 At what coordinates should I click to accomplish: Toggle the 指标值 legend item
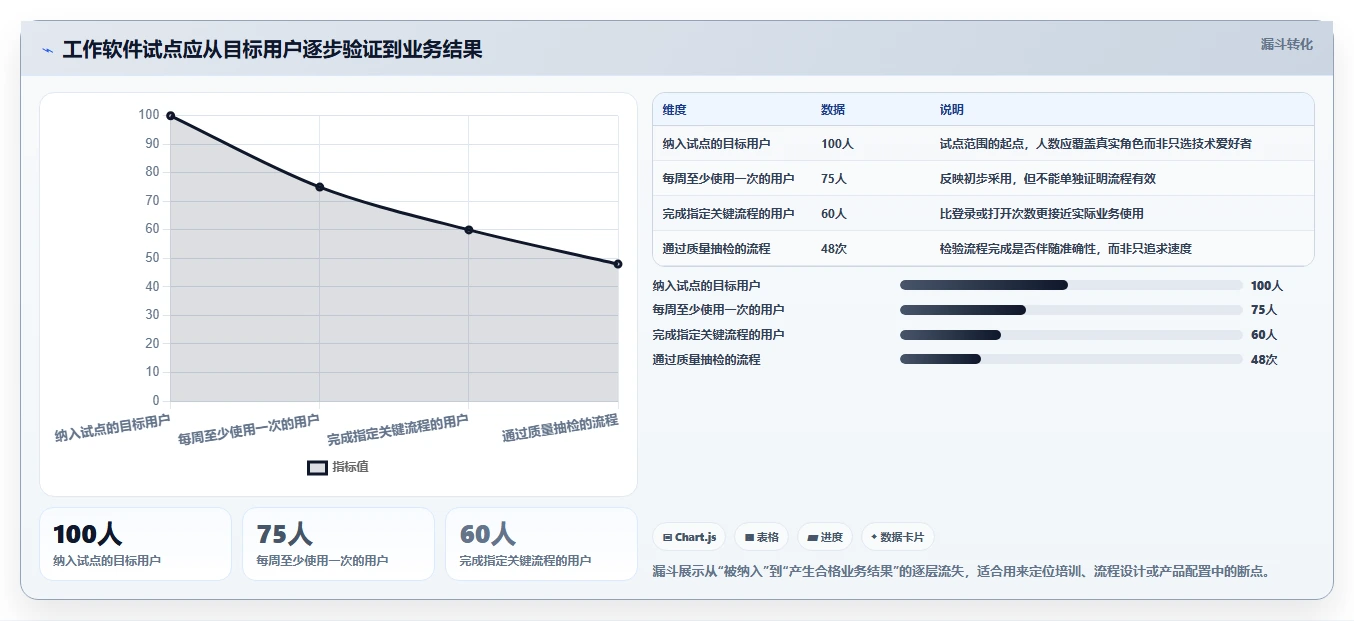coord(338,467)
